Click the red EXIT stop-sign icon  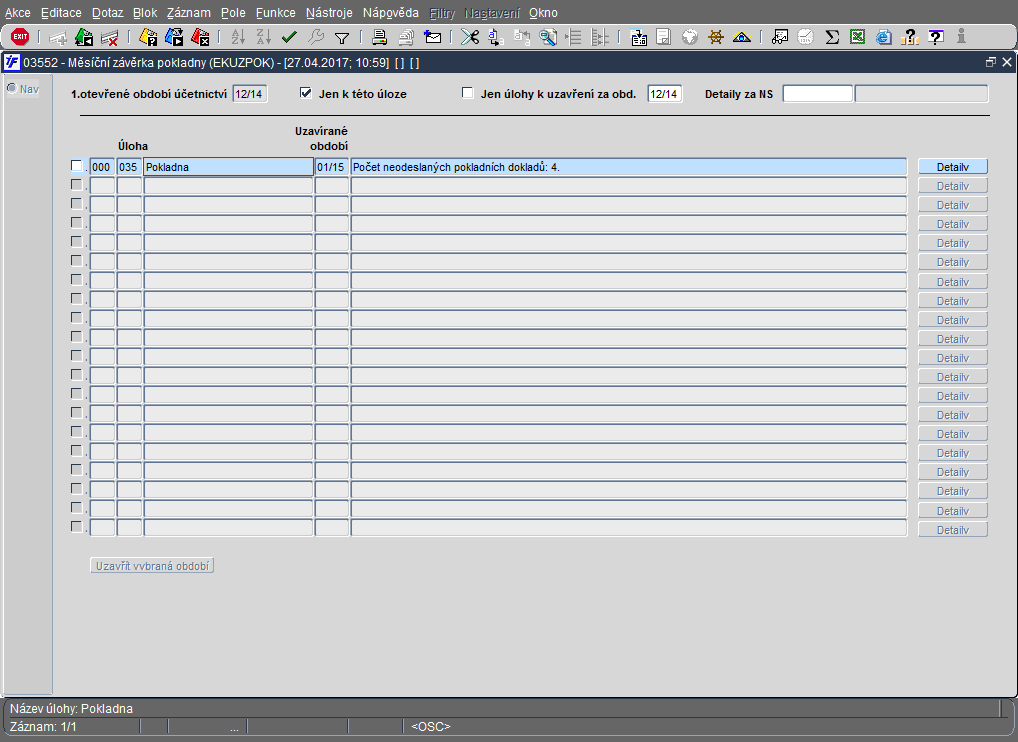[x=20, y=37]
